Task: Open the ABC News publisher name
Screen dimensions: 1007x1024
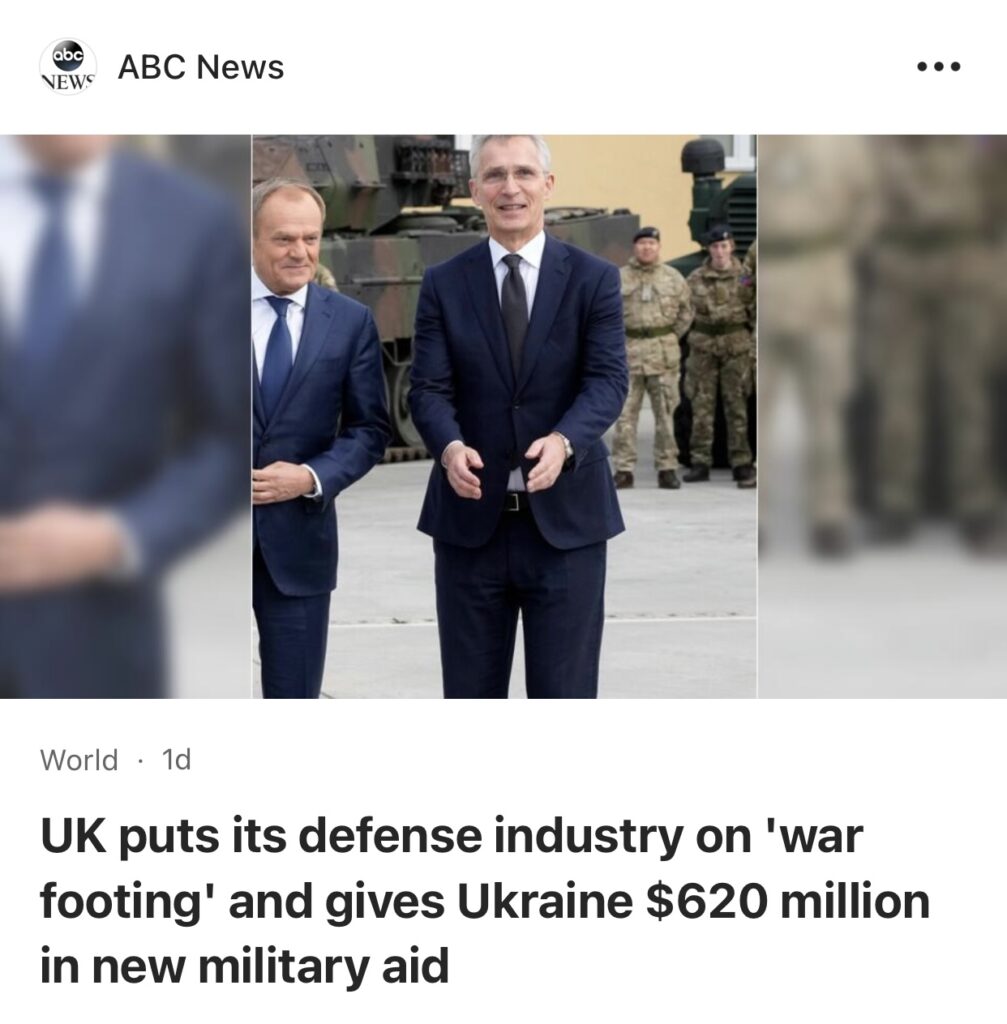Action: pyautogui.click(x=200, y=67)
